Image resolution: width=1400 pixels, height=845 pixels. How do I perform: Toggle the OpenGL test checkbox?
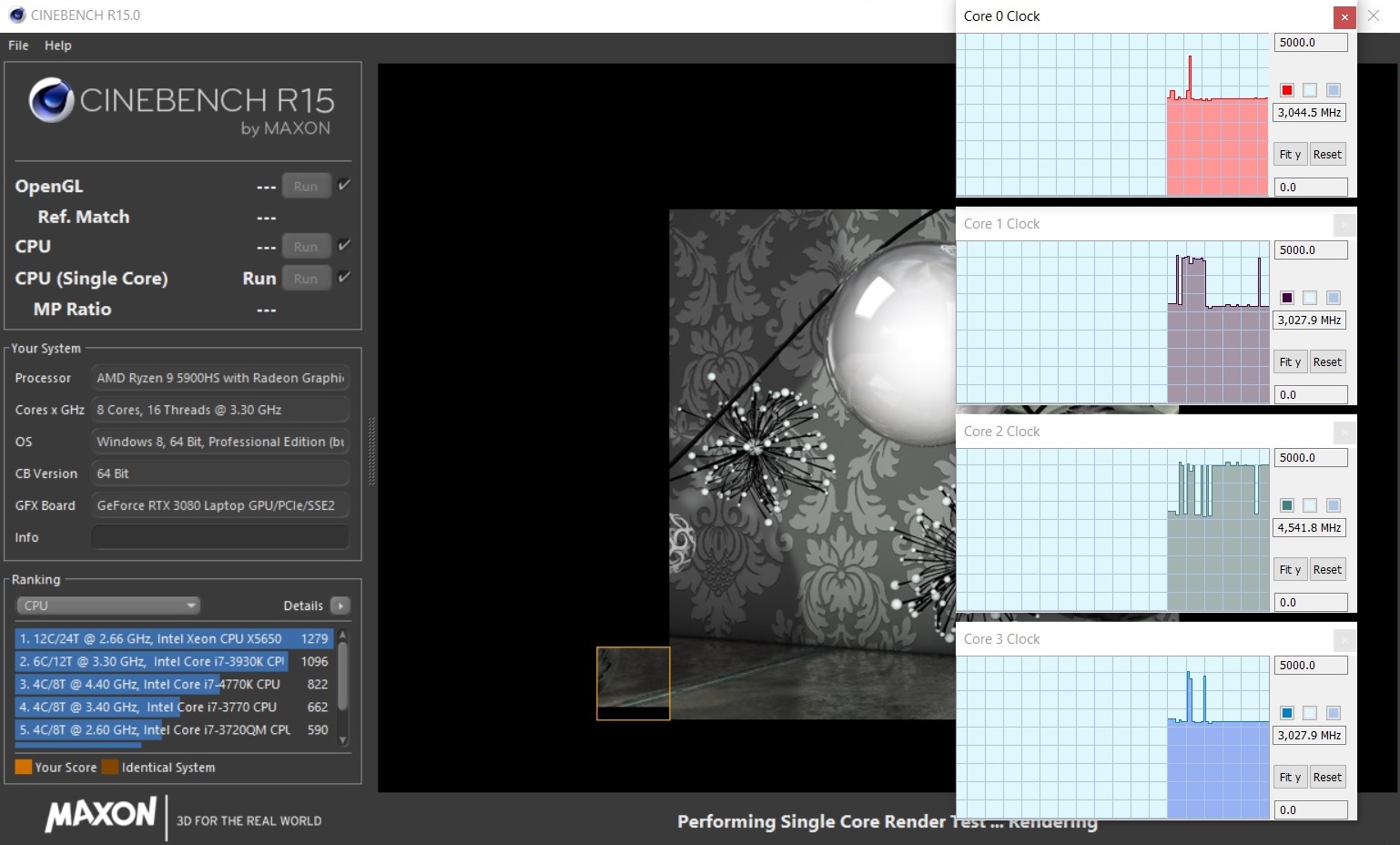click(x=344, y=185)
